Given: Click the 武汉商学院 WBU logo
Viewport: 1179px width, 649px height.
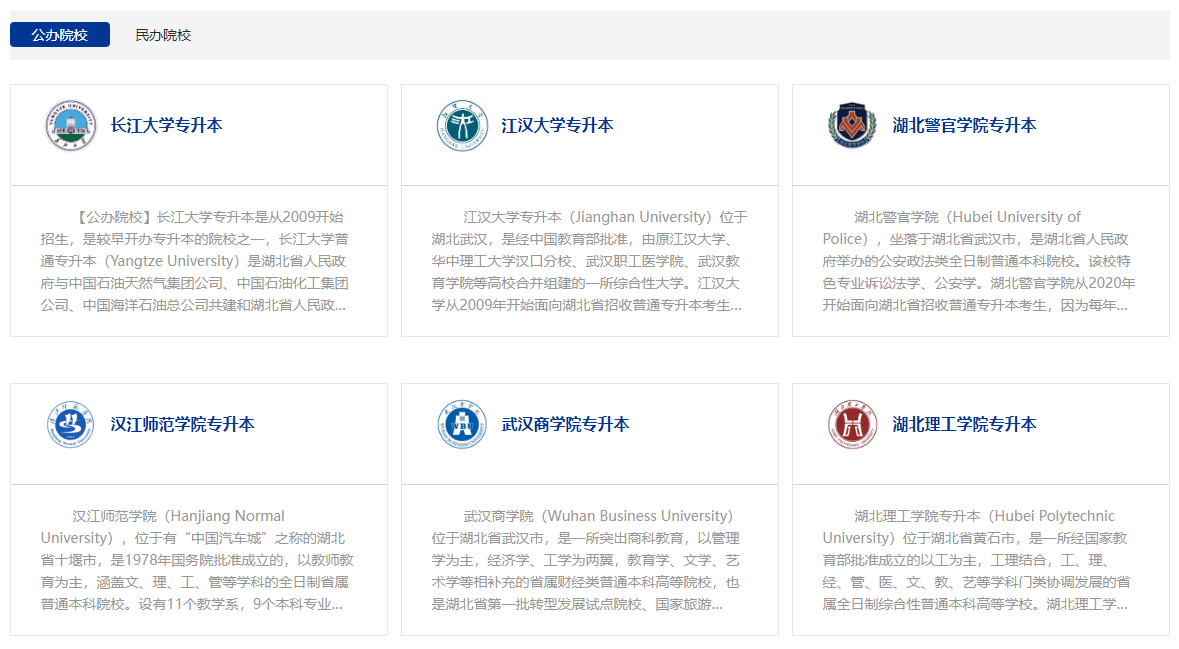Looking at the screenshot, I should coord(462,425).
